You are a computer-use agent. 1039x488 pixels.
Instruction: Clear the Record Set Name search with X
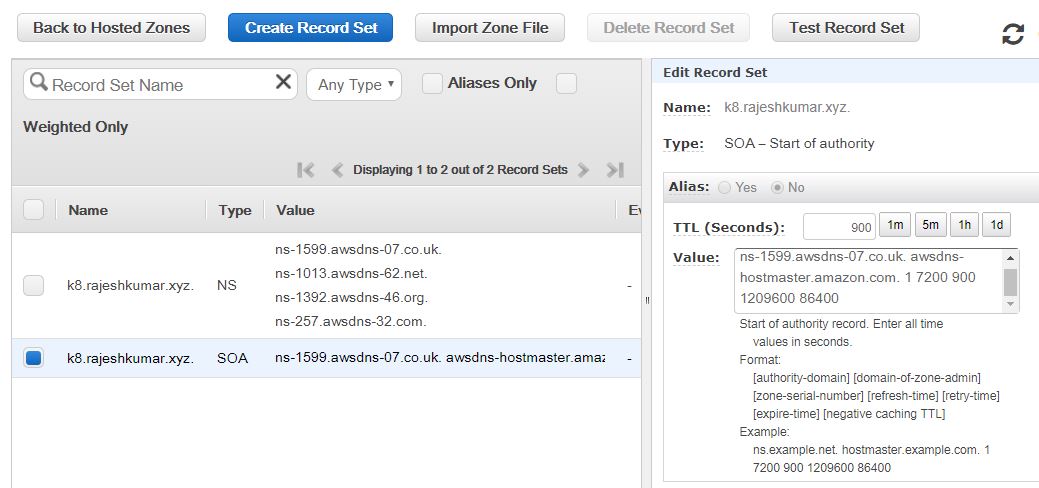[x=284, y=83]
